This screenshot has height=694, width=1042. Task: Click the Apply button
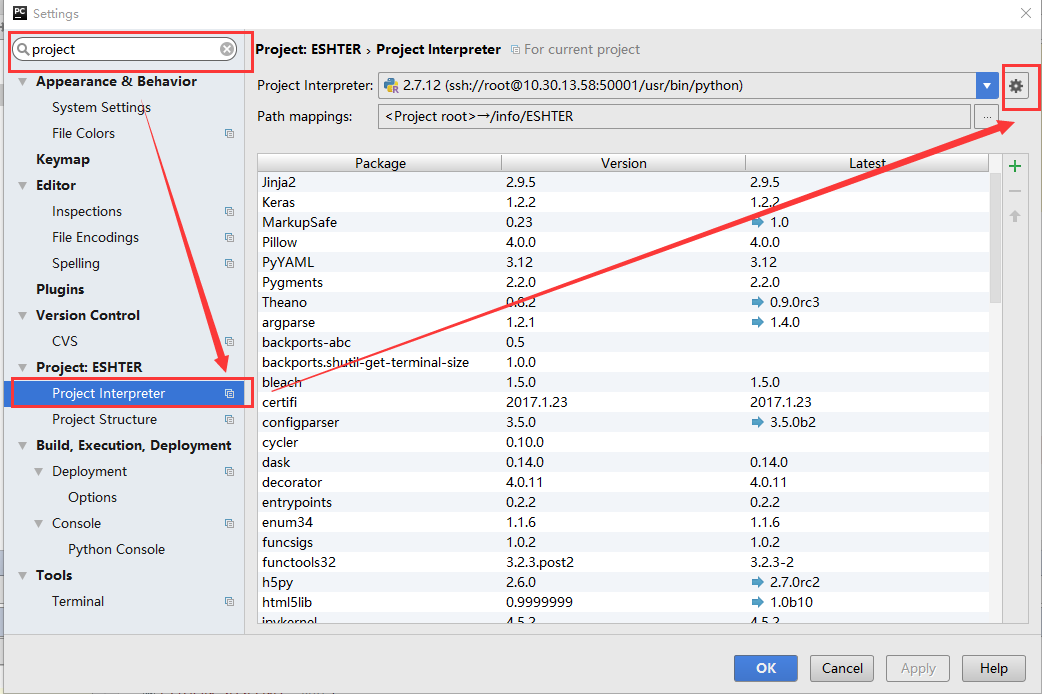tap(918, 668)
